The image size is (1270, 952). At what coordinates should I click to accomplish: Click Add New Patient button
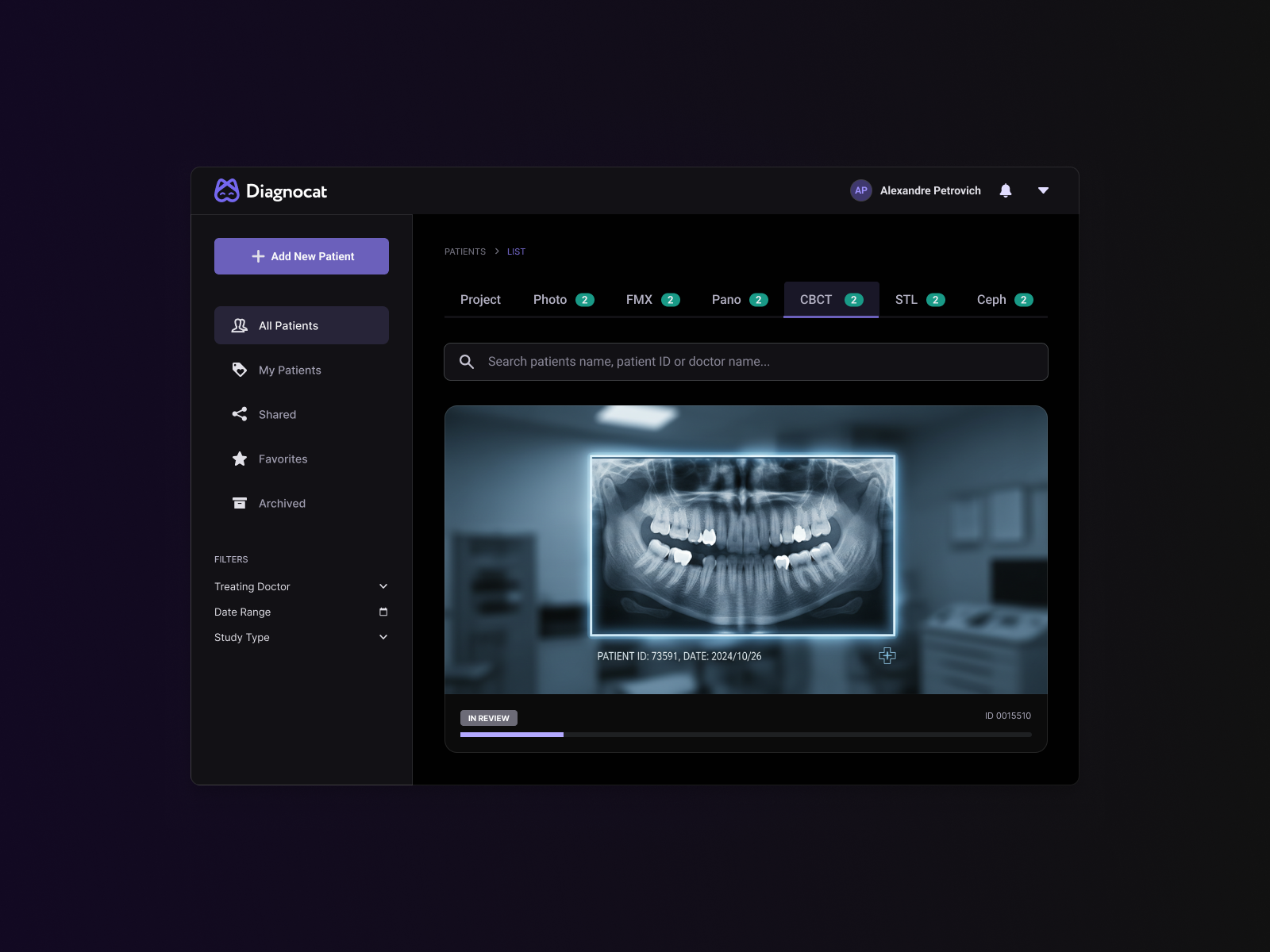302,256
